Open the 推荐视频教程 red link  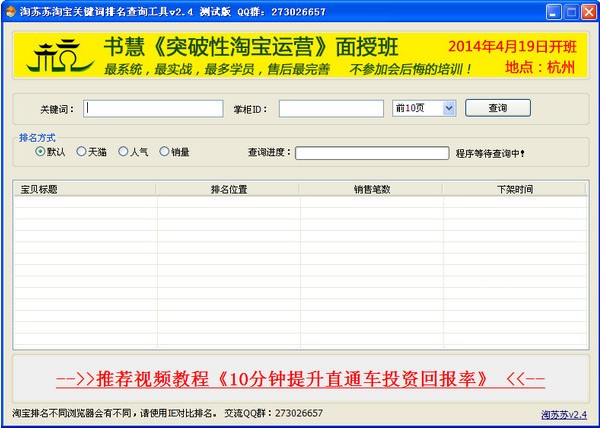click(300, 379)
